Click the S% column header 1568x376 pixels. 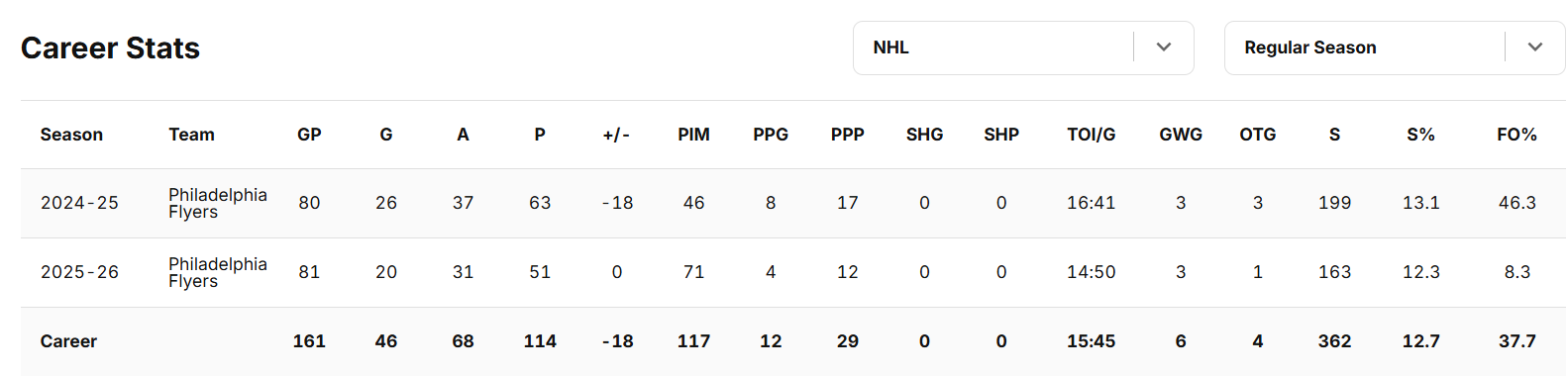point(1420,135)
